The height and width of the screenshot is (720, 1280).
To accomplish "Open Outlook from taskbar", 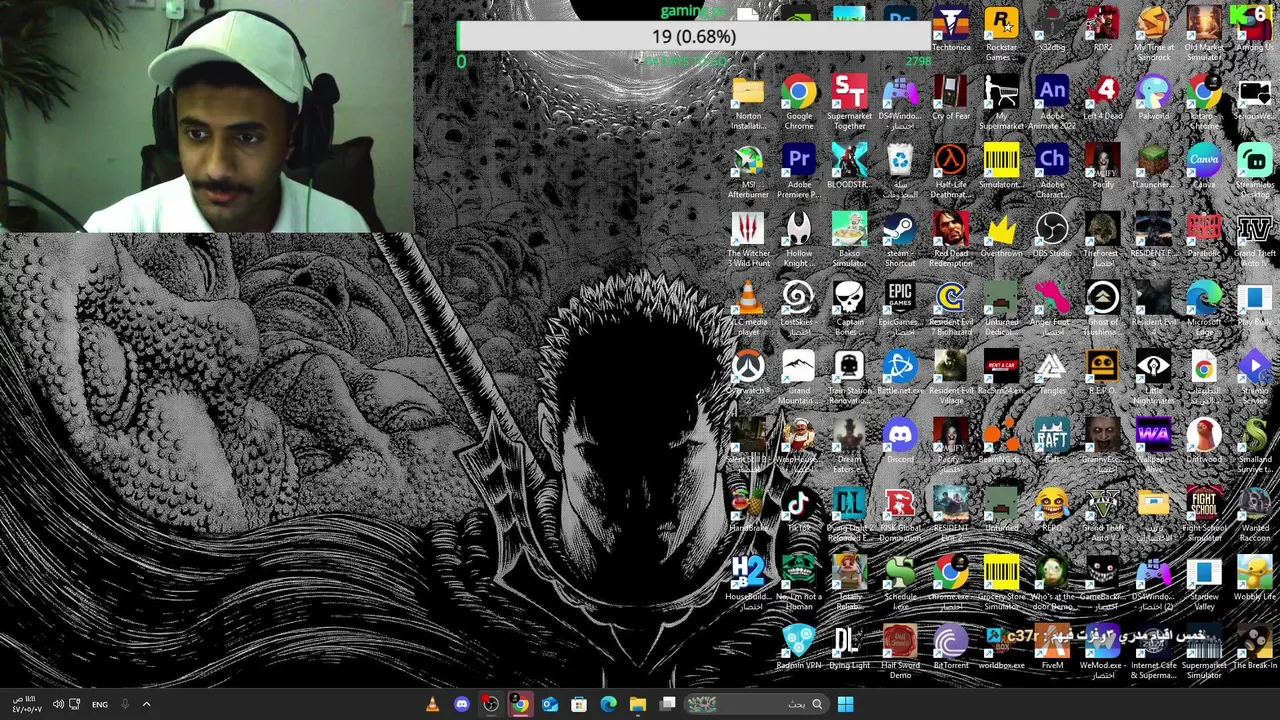I will click(x=549, y=704).
